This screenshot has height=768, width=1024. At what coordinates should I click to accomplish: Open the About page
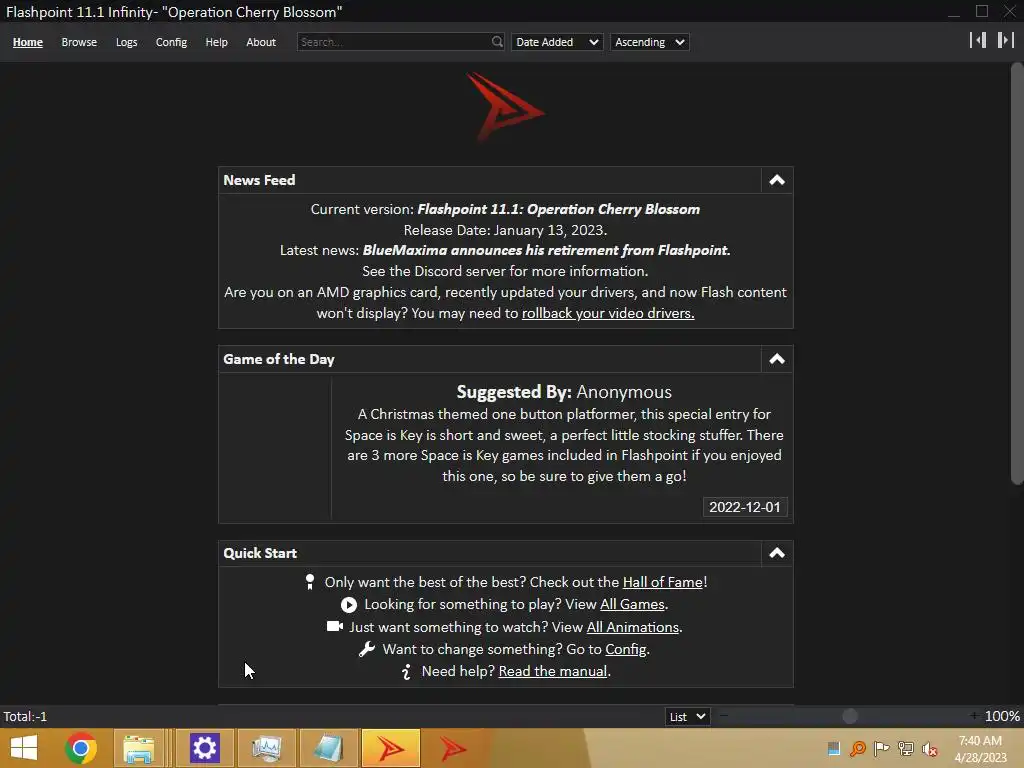261,42
